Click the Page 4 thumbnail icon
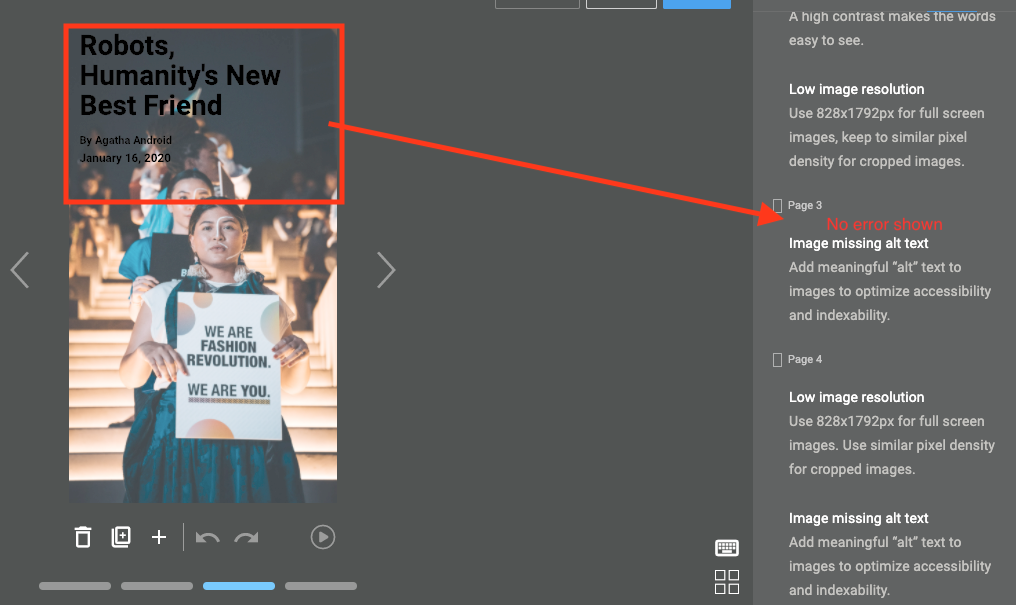Image resolution: width=1016 pixels, height=605 pixels. (778, 360)
